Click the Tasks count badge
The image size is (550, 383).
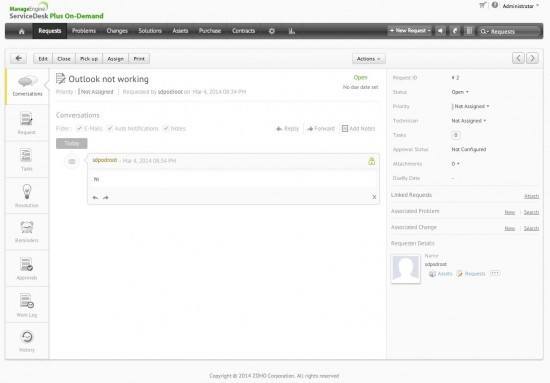[x=456, y=135]
